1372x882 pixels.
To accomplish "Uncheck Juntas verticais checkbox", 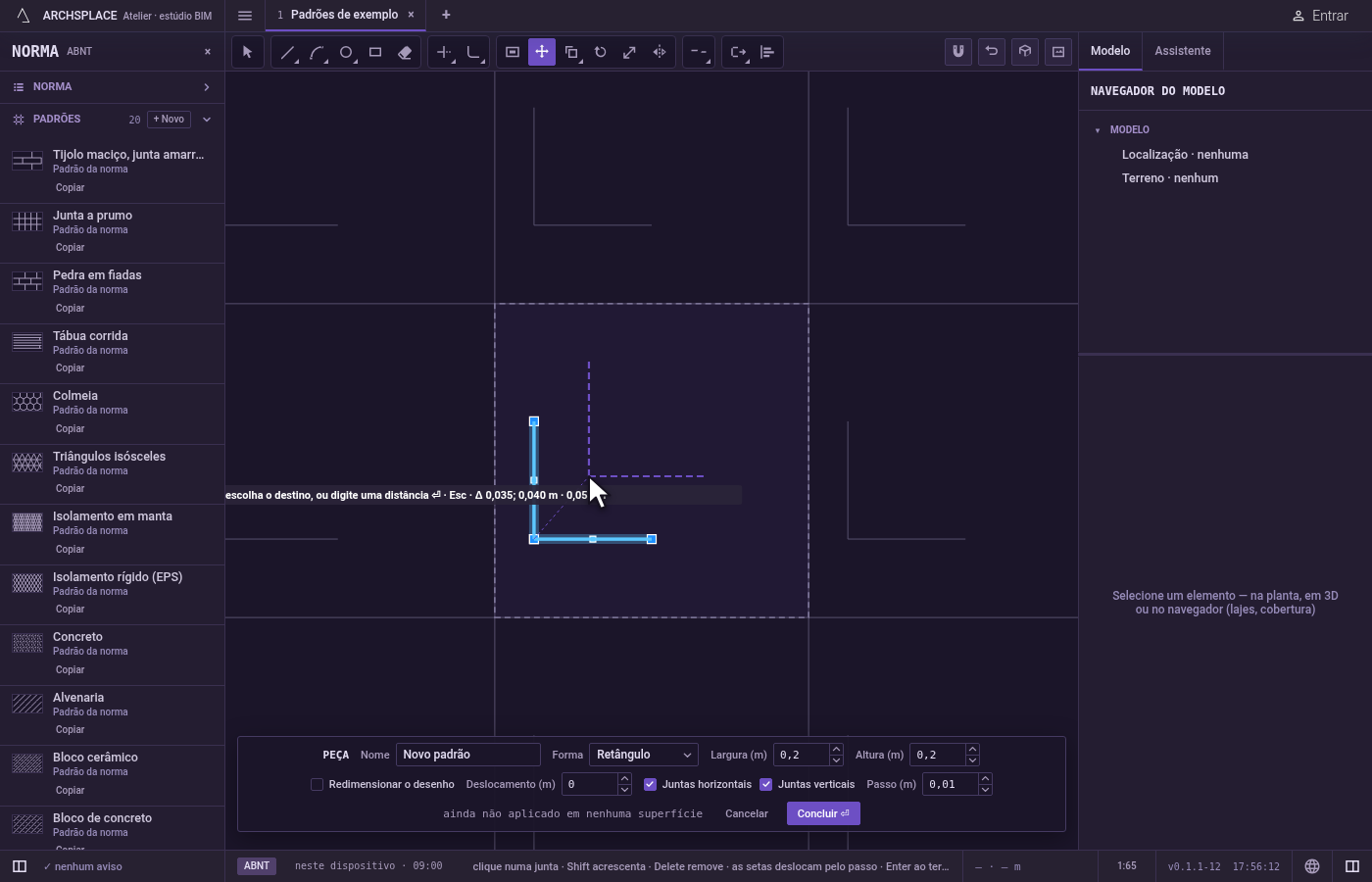I will 766,784.
